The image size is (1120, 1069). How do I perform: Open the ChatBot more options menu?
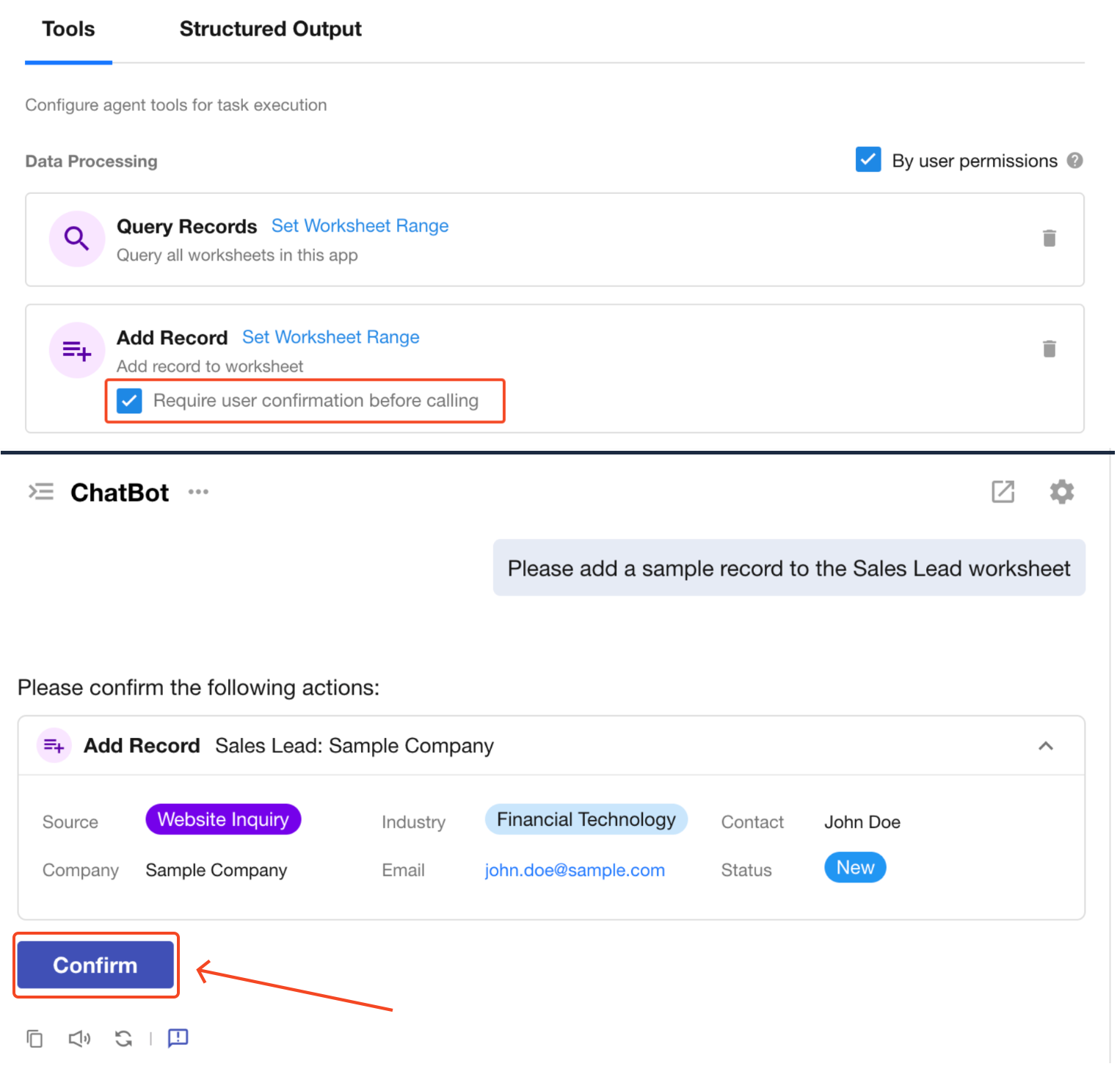[198, 492]
